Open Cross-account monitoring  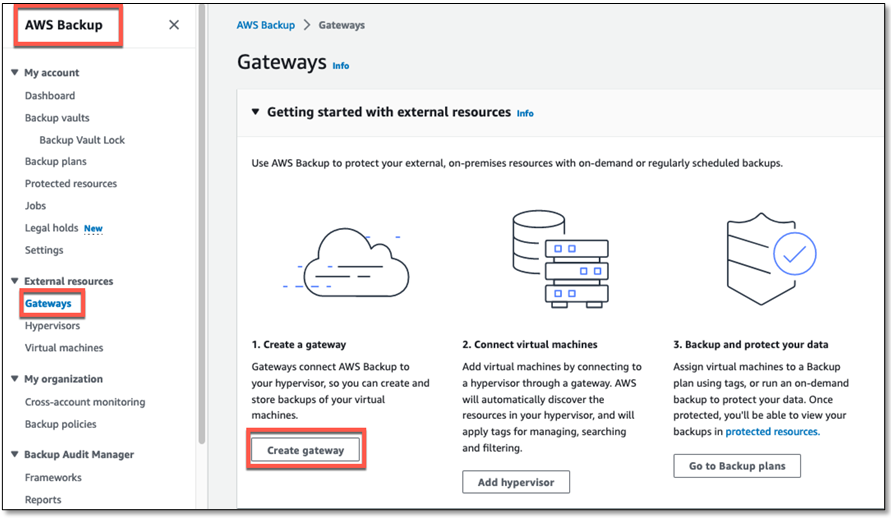coord(85,402)
